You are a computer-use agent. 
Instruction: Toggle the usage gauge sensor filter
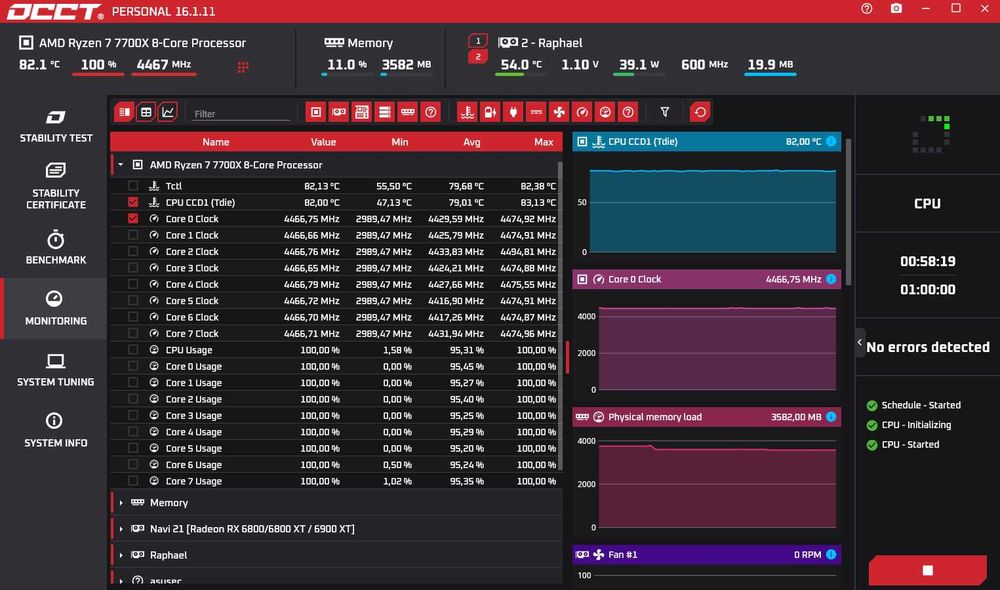605,112
